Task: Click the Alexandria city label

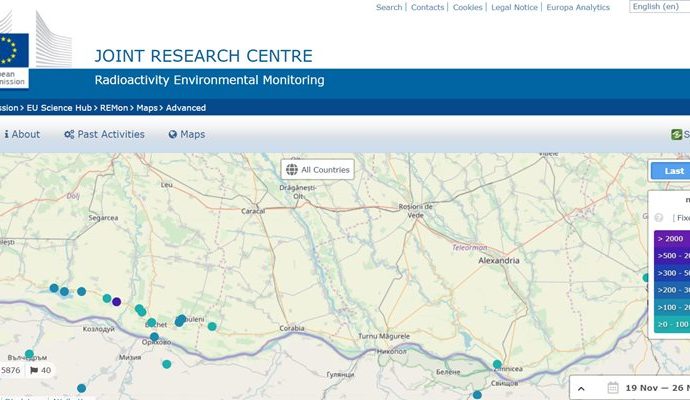Action: click(499, 261)
